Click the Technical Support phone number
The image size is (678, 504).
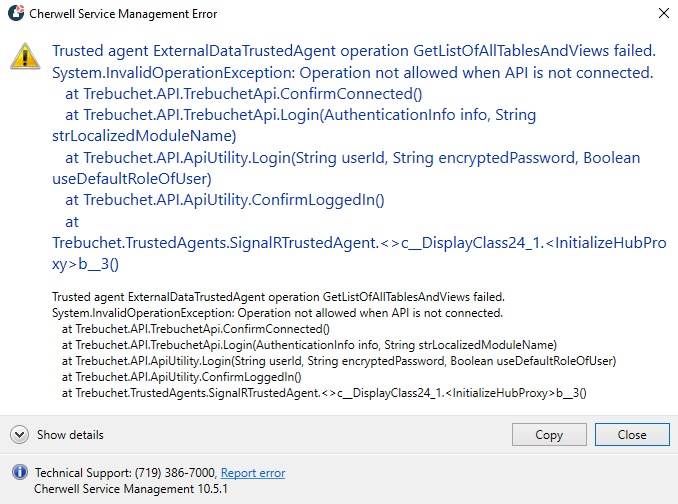point(175,473)
